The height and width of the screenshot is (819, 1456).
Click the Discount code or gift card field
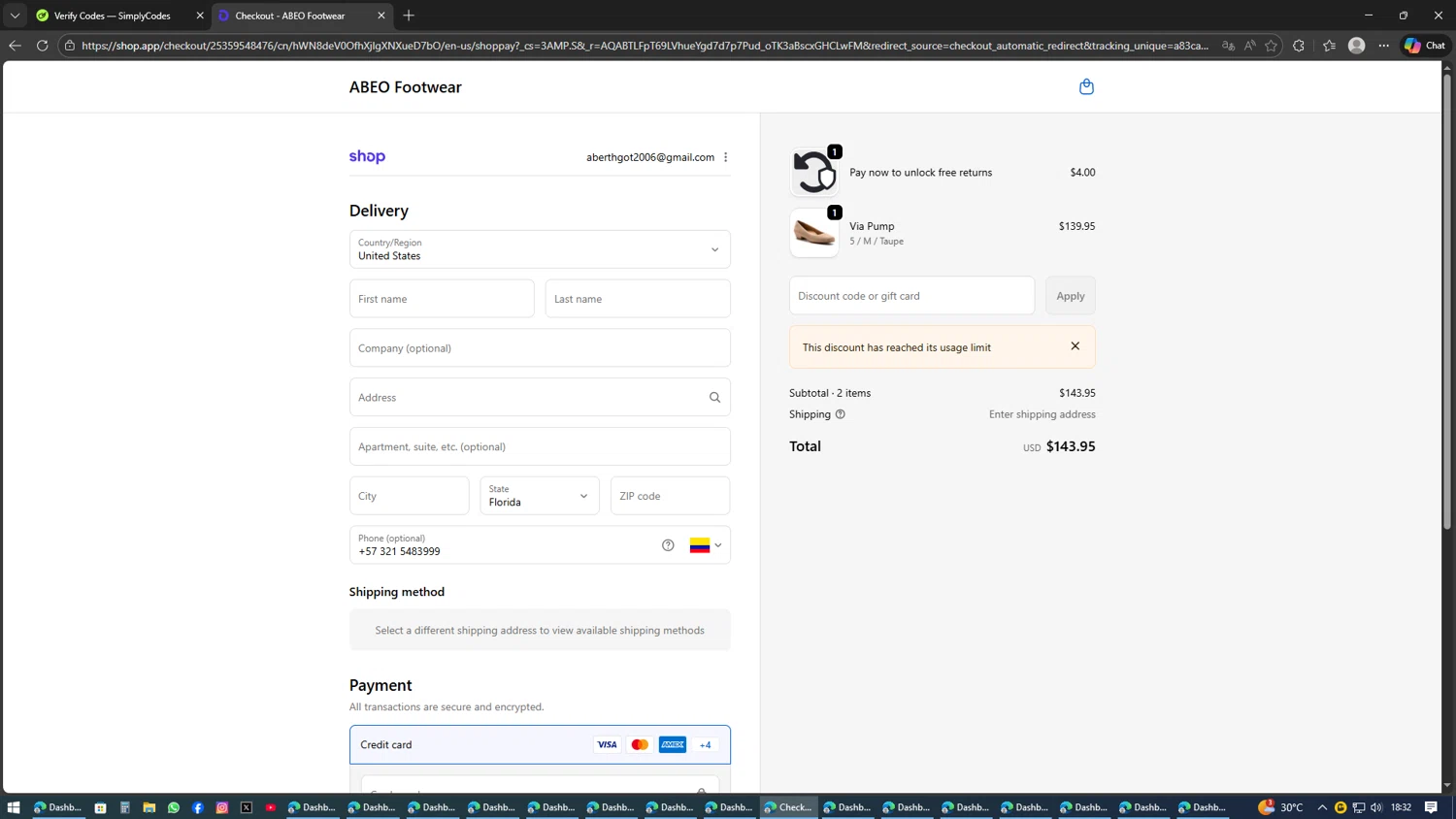[x=911, y=296]
